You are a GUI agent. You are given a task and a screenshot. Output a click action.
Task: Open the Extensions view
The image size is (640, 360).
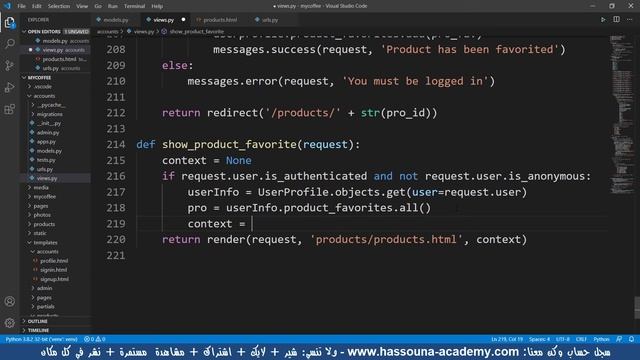[9, 109]
